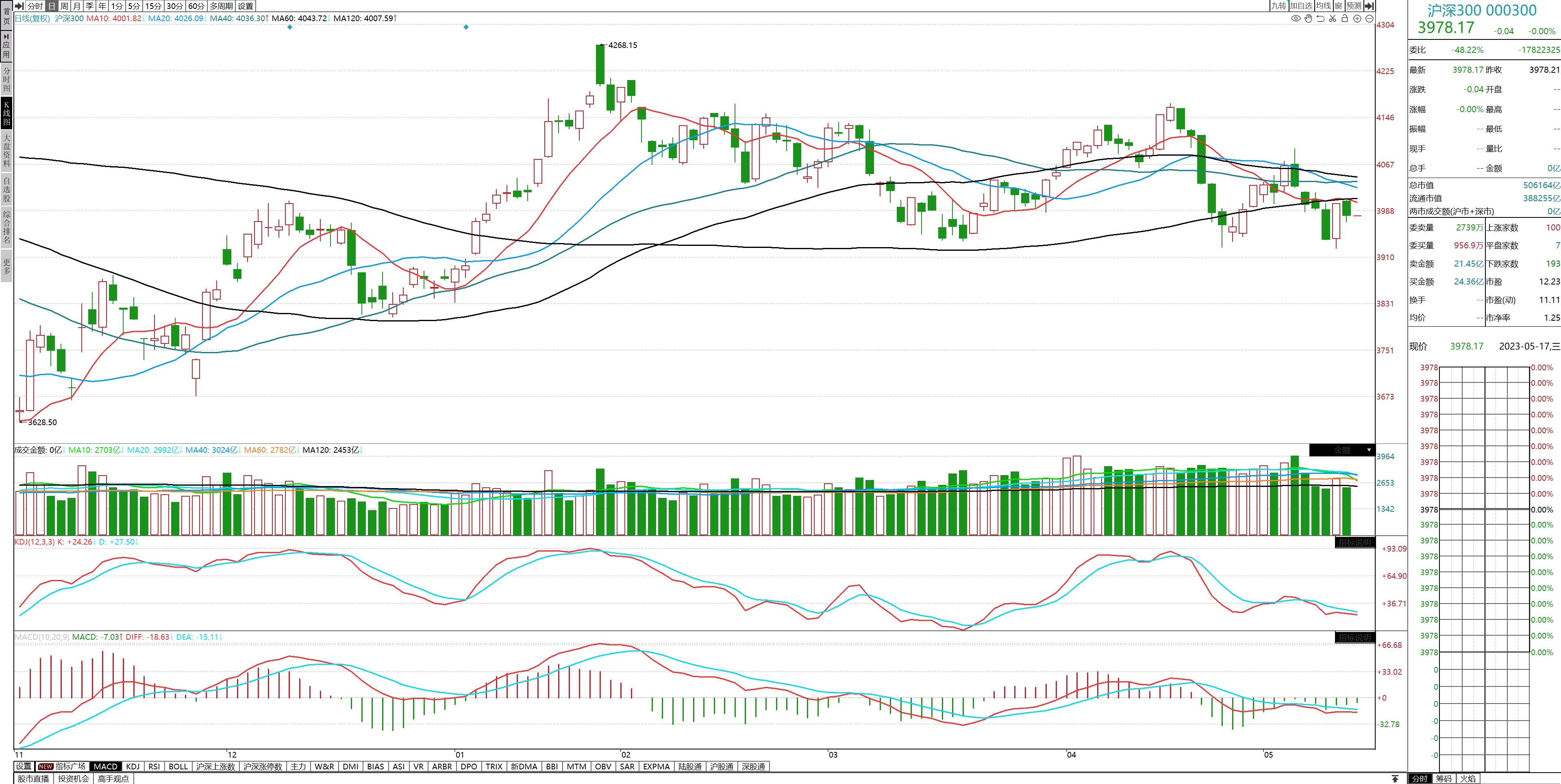Zoom out with the minus circle icon
Screen dimensions: 1561x784
click(x=1369, y=18)
